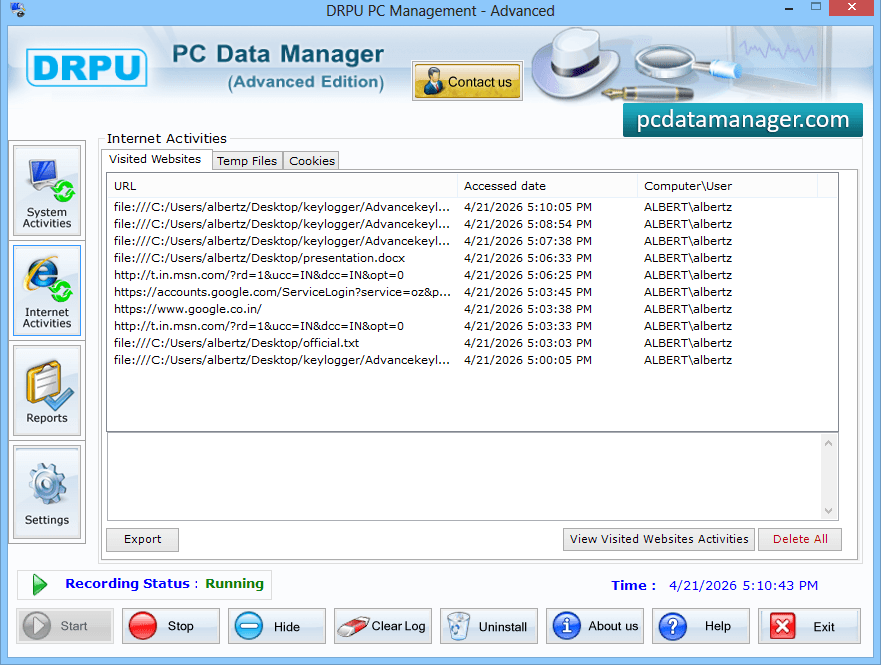This screenshot has height=665, width=881.
Task: Switch to the Cookies tab
Action: pos(312,161)
